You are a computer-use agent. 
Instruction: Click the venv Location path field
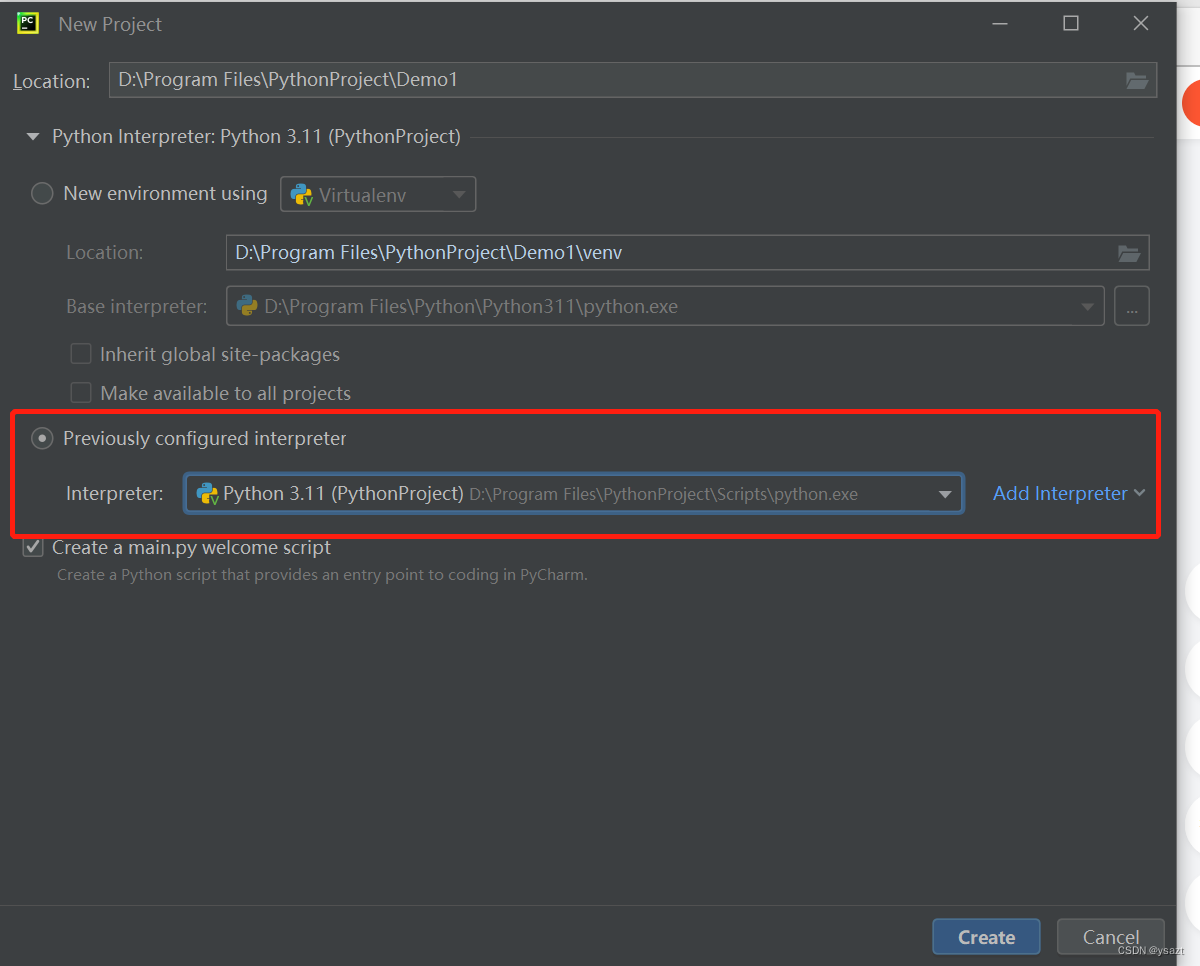click(688, 253)
